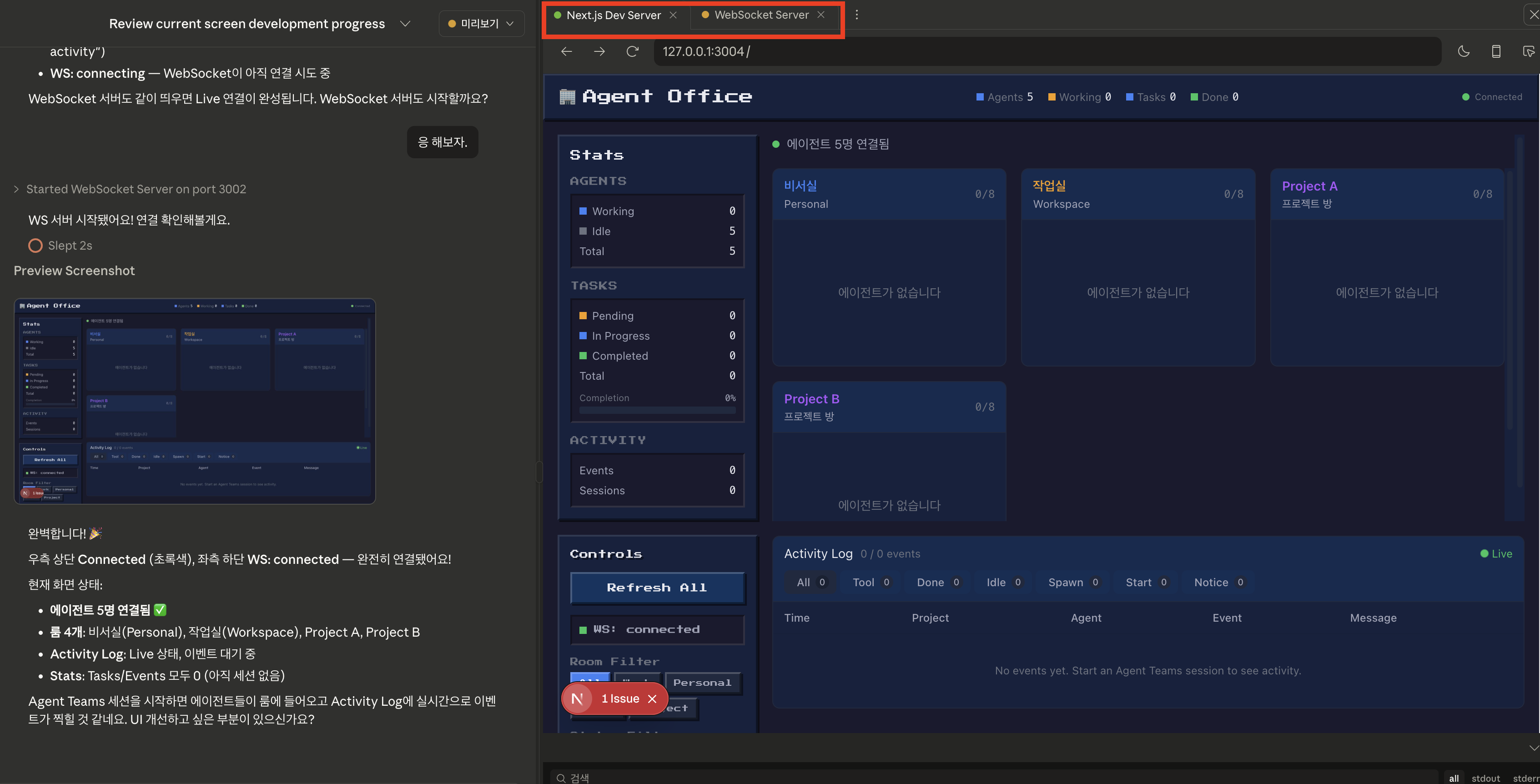1540x784 pixels.
Task: Click the browser forward arrow
Action: tap(599, 51)
